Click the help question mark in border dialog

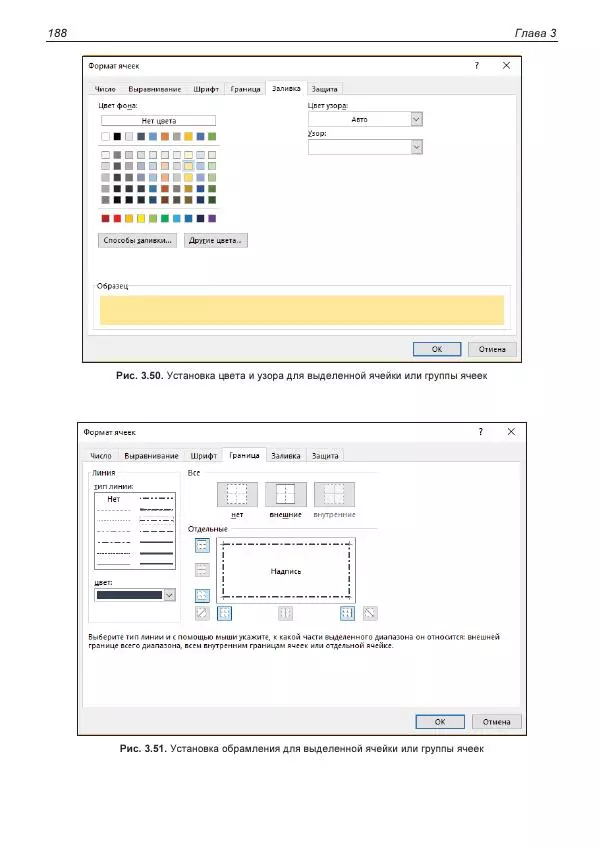481,432
